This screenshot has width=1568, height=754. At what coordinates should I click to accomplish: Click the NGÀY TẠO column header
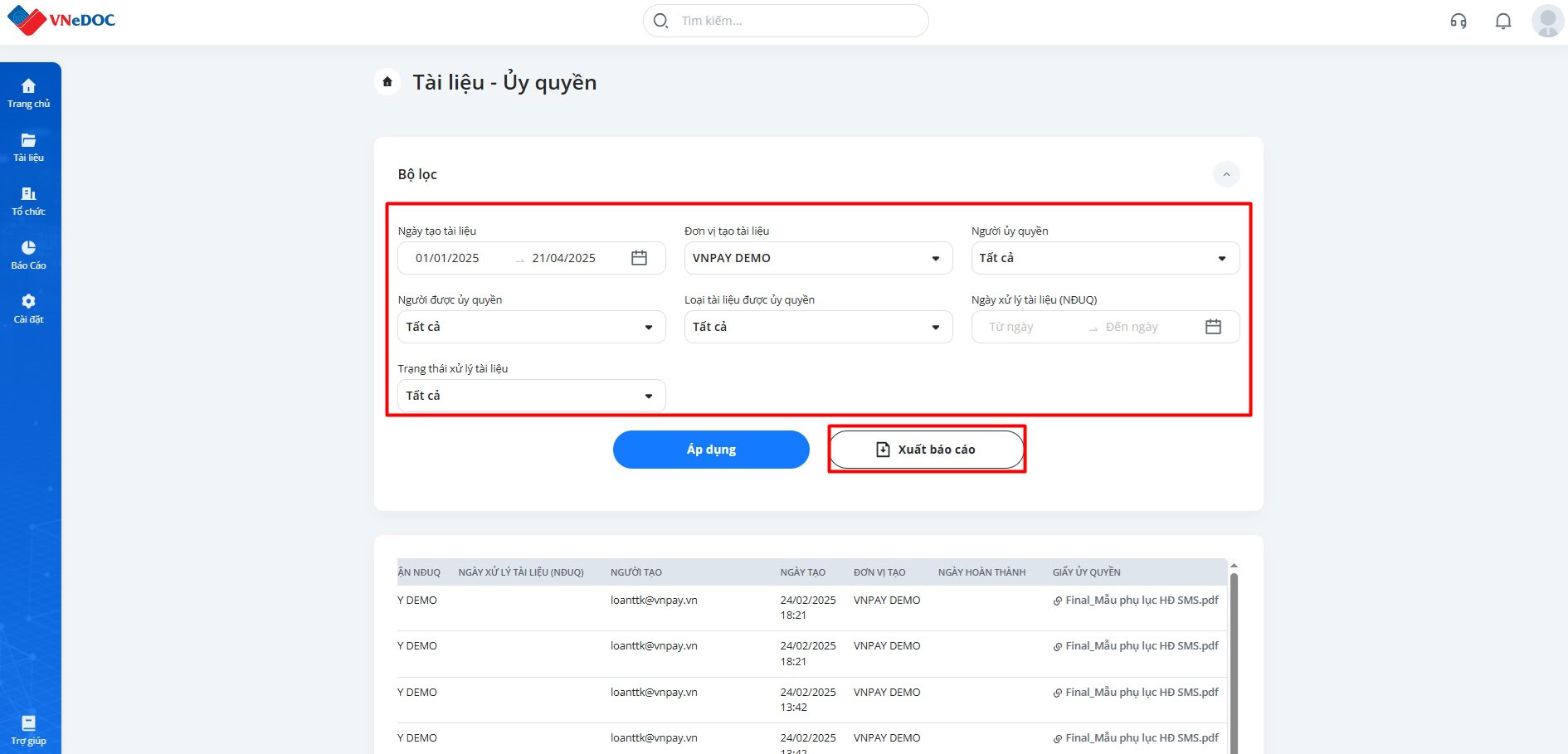[802, 572]
